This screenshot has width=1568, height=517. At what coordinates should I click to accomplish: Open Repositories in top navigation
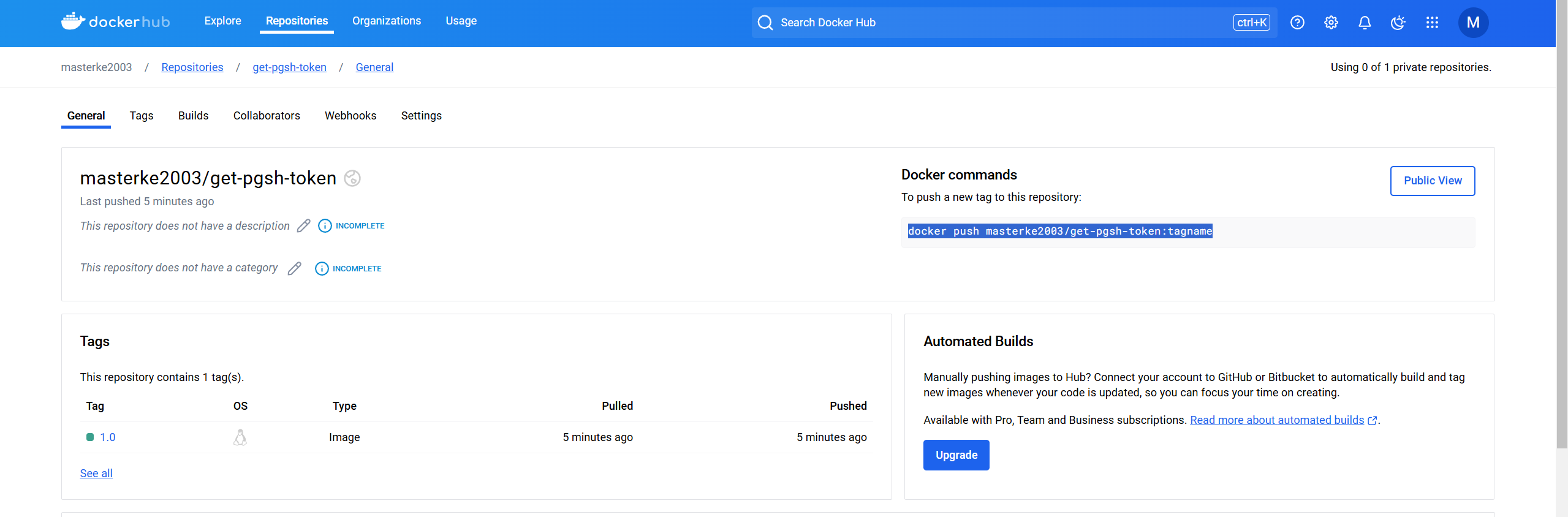[x=297, y=21]
